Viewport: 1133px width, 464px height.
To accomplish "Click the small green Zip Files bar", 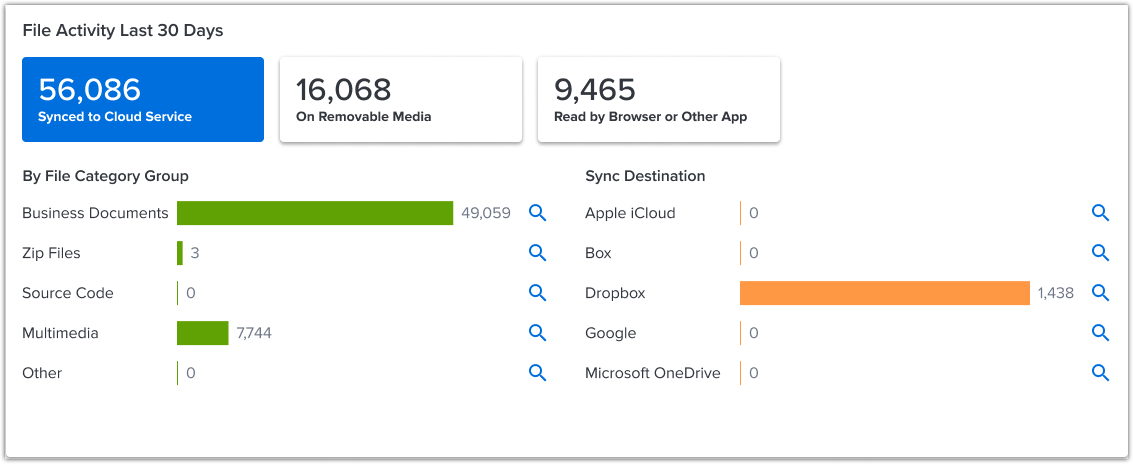I will click(x=180, y=253).
